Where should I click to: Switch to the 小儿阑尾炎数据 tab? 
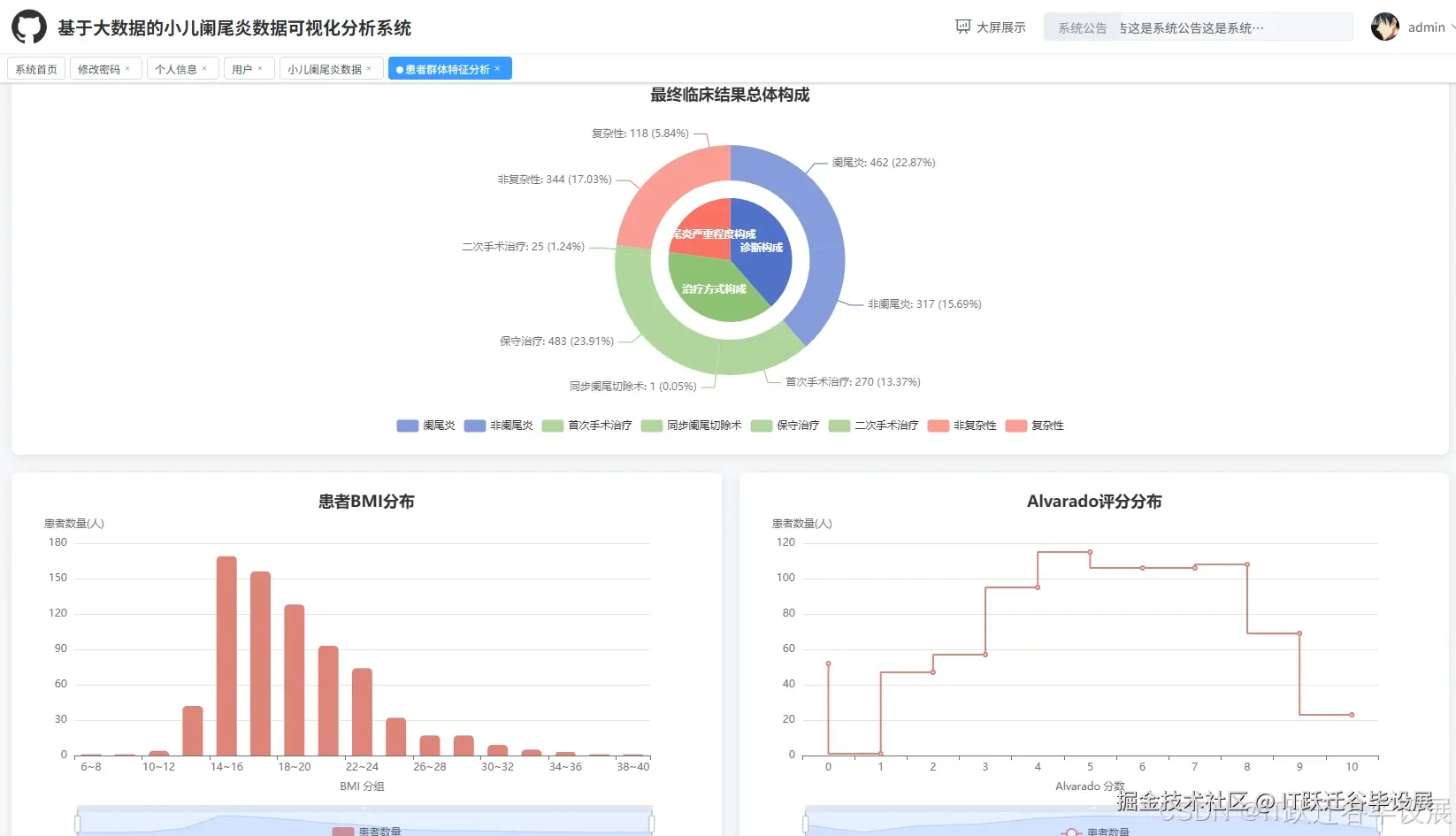325,68
